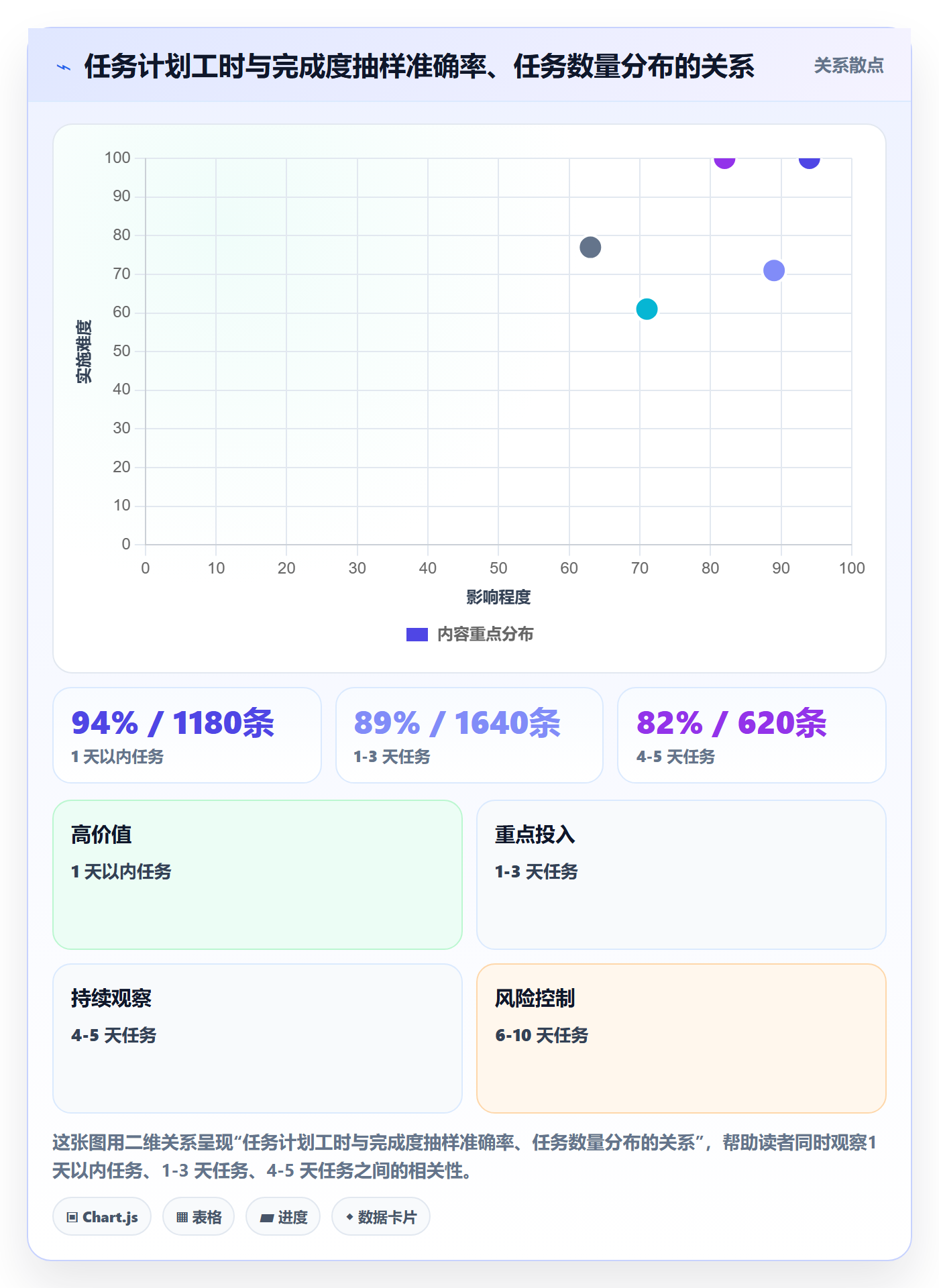The height and width of the screenshot is (1288, 939).
Task: Click the 数据卡片 tag chip
Action: [381, 1217]
